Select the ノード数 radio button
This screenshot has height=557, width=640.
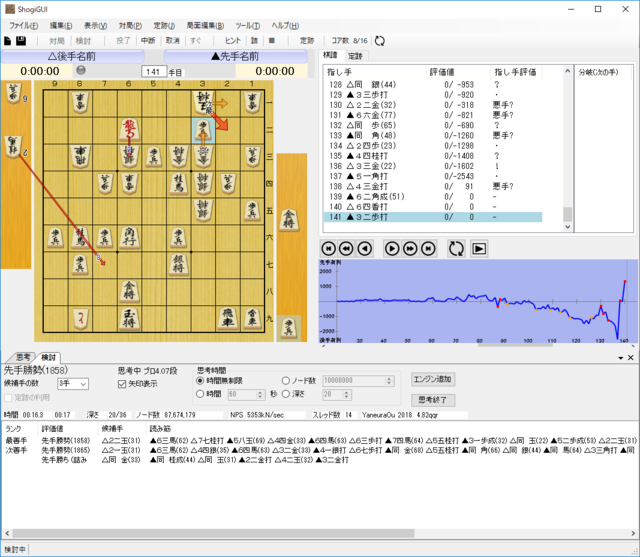(x=286, y=380)
